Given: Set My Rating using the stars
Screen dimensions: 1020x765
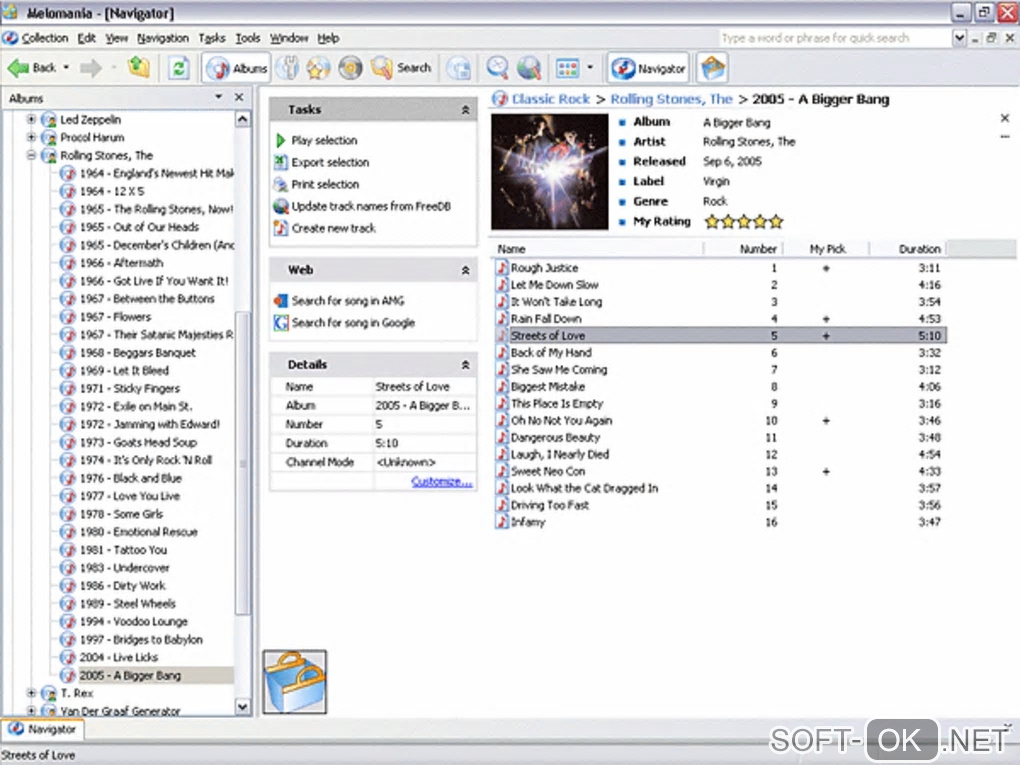Looking at the screenshot, I should pyautogui.click(x=744, y=222).
